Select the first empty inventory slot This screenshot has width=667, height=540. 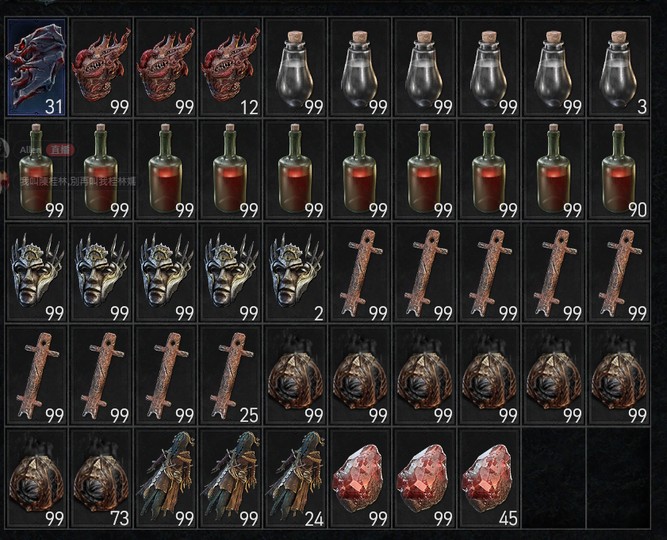(x=554, y=479)
